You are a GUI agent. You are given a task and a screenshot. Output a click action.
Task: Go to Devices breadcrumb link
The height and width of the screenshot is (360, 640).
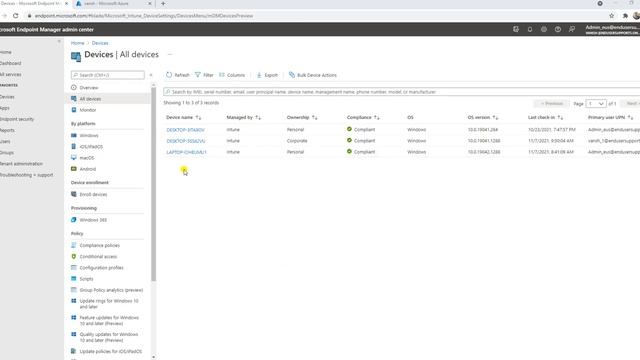tap(100, 43)
